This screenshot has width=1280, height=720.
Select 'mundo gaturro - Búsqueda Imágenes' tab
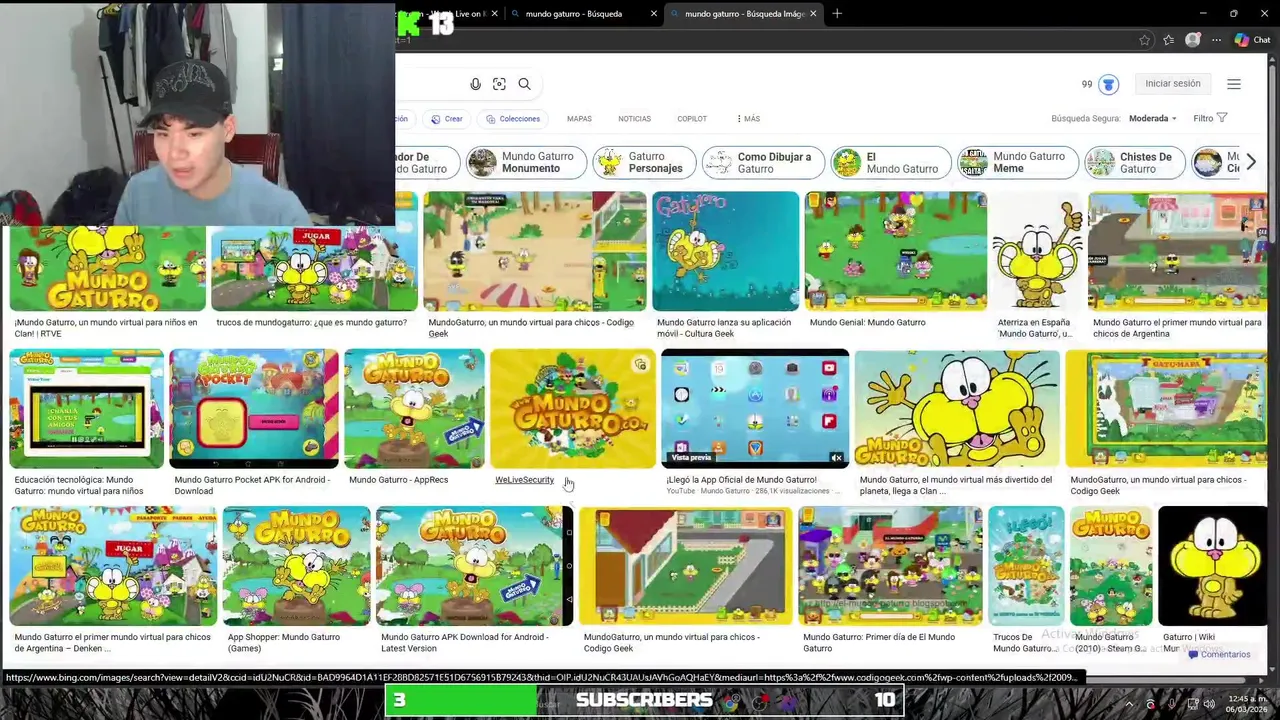pos(743,14)
